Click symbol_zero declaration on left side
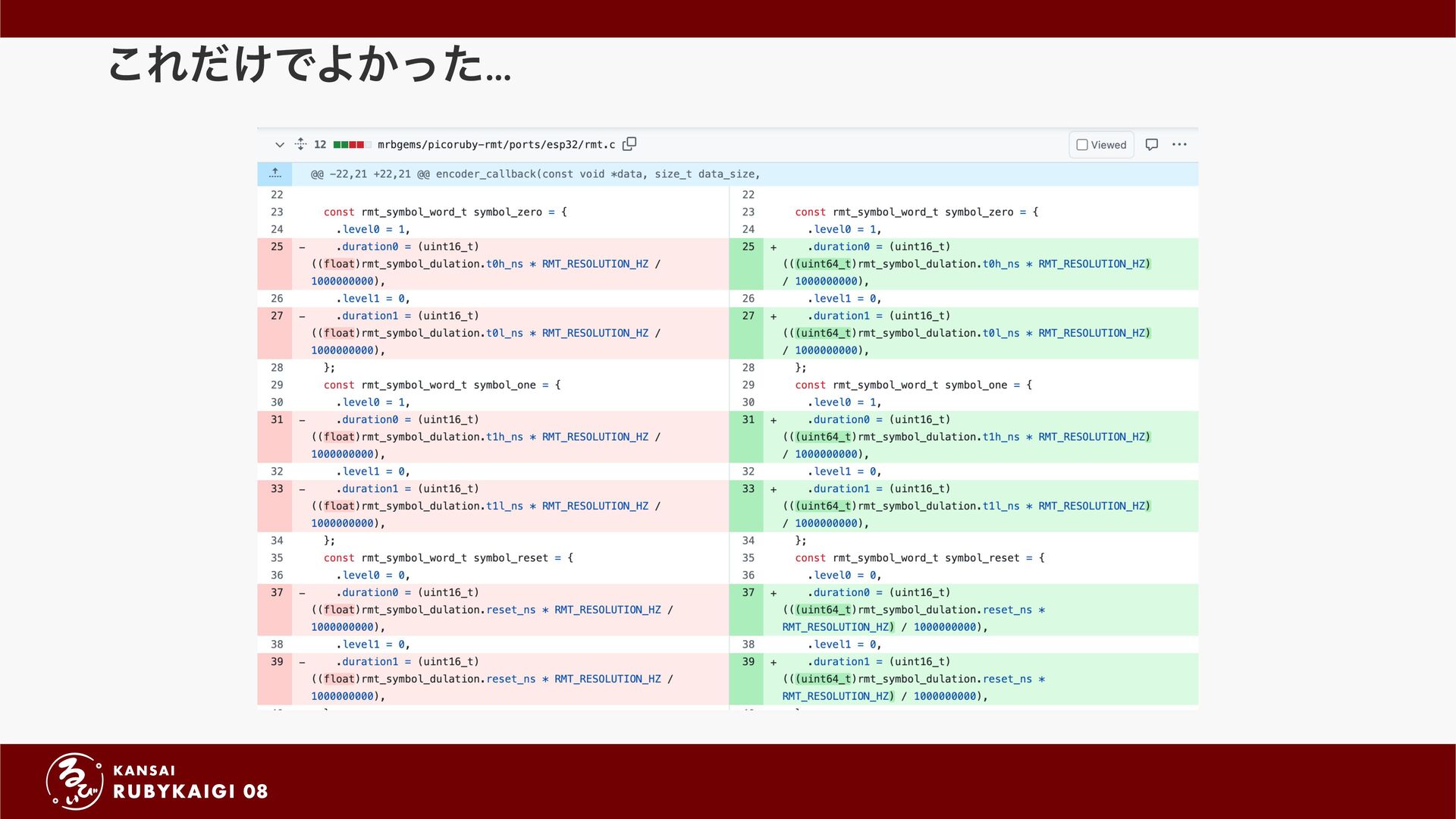The height and width of the screenshot is (819, 1456). 445,212
